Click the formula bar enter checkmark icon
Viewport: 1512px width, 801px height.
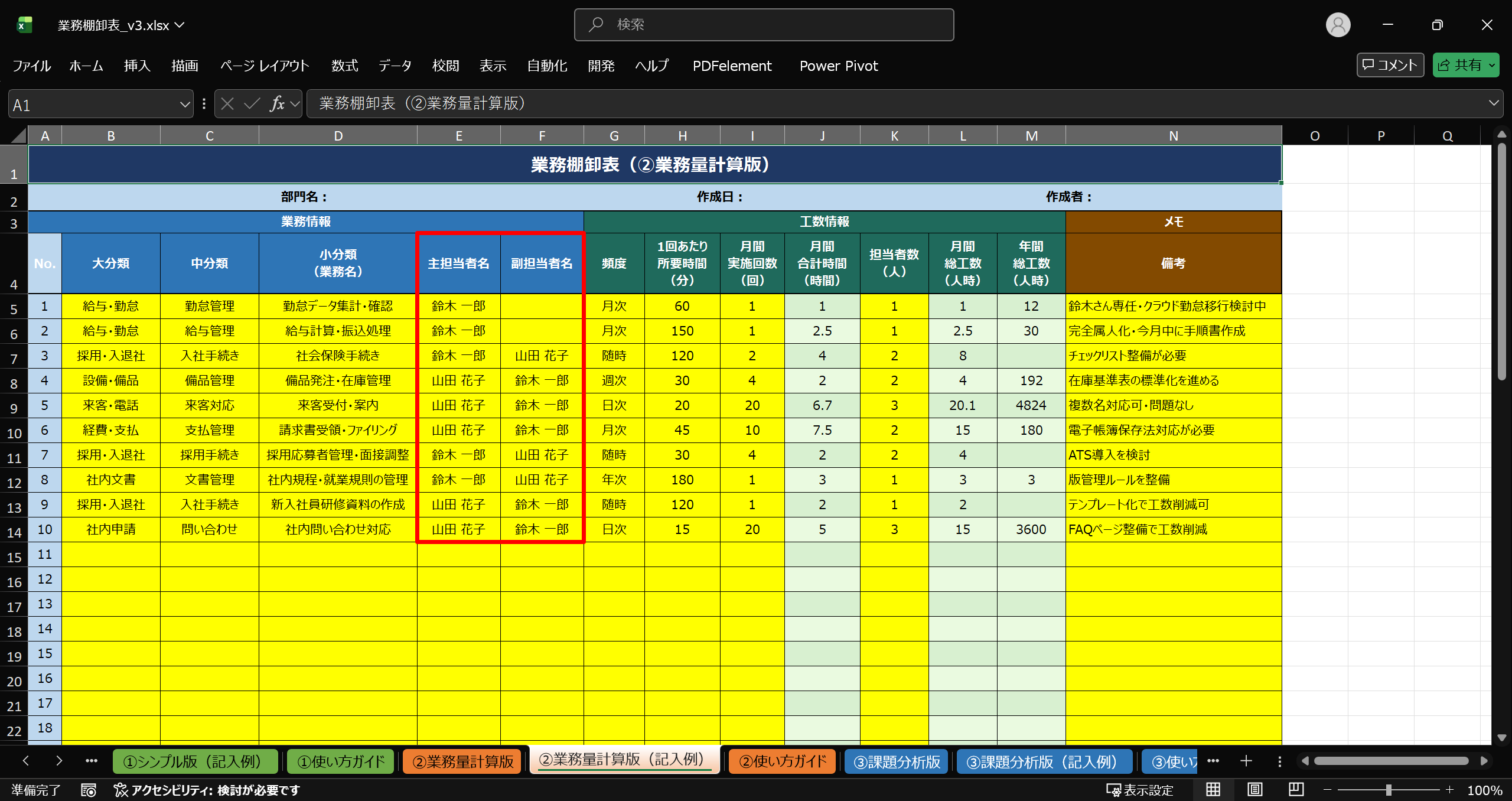[252, 104]
